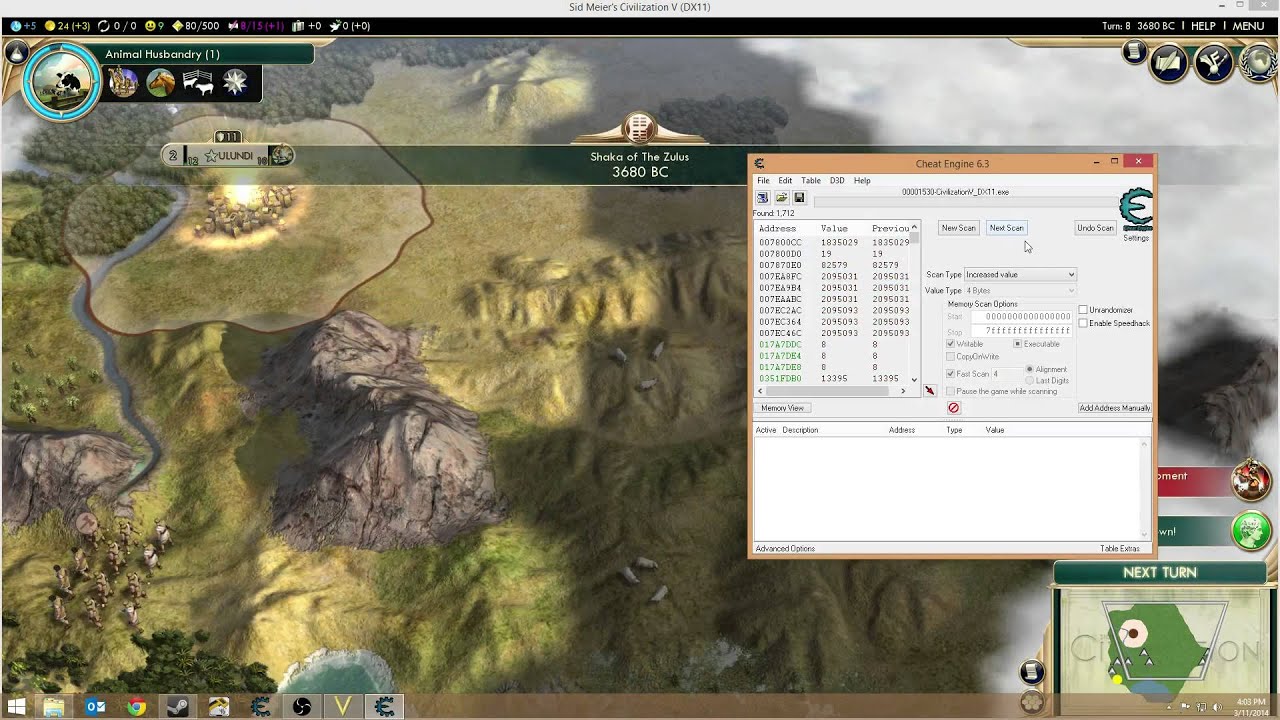Click the faith dove icon in top bar
The image size is (1280, 720).
pyautogui.click(x=335, y=26)
